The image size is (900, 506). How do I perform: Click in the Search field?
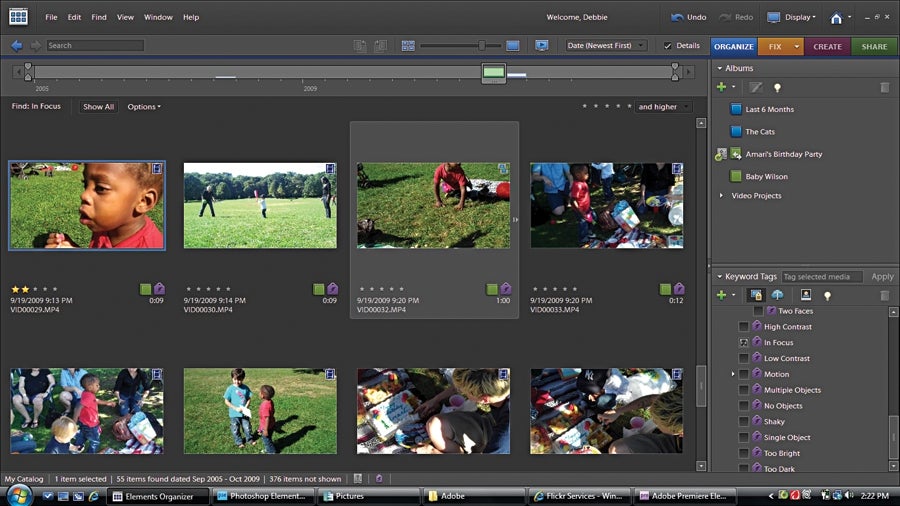[x=95, y=45]
